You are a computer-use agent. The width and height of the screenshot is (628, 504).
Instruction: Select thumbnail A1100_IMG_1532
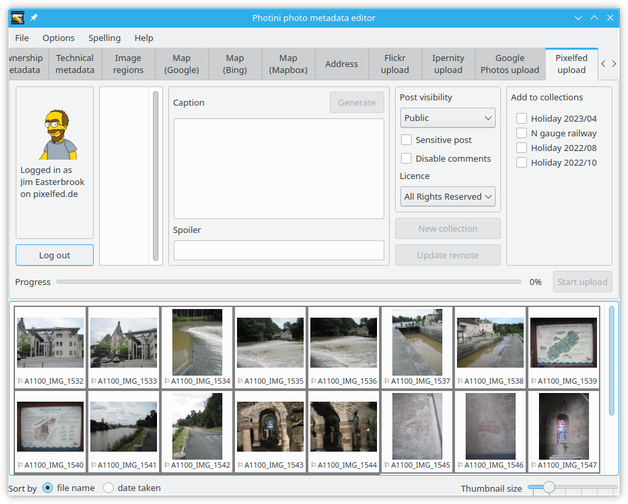tap(50, 347)
